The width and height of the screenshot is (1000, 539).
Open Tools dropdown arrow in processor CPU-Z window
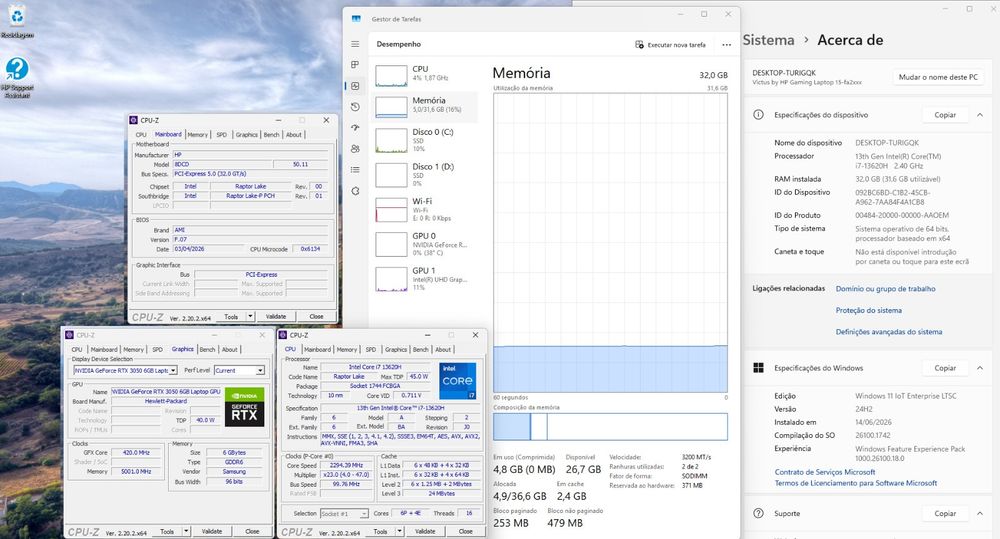399,531
